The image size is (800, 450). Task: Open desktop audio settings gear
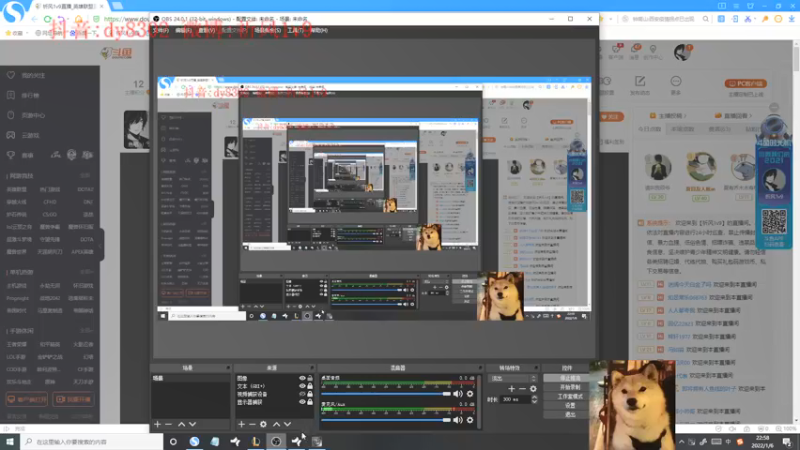click(470, 394)
